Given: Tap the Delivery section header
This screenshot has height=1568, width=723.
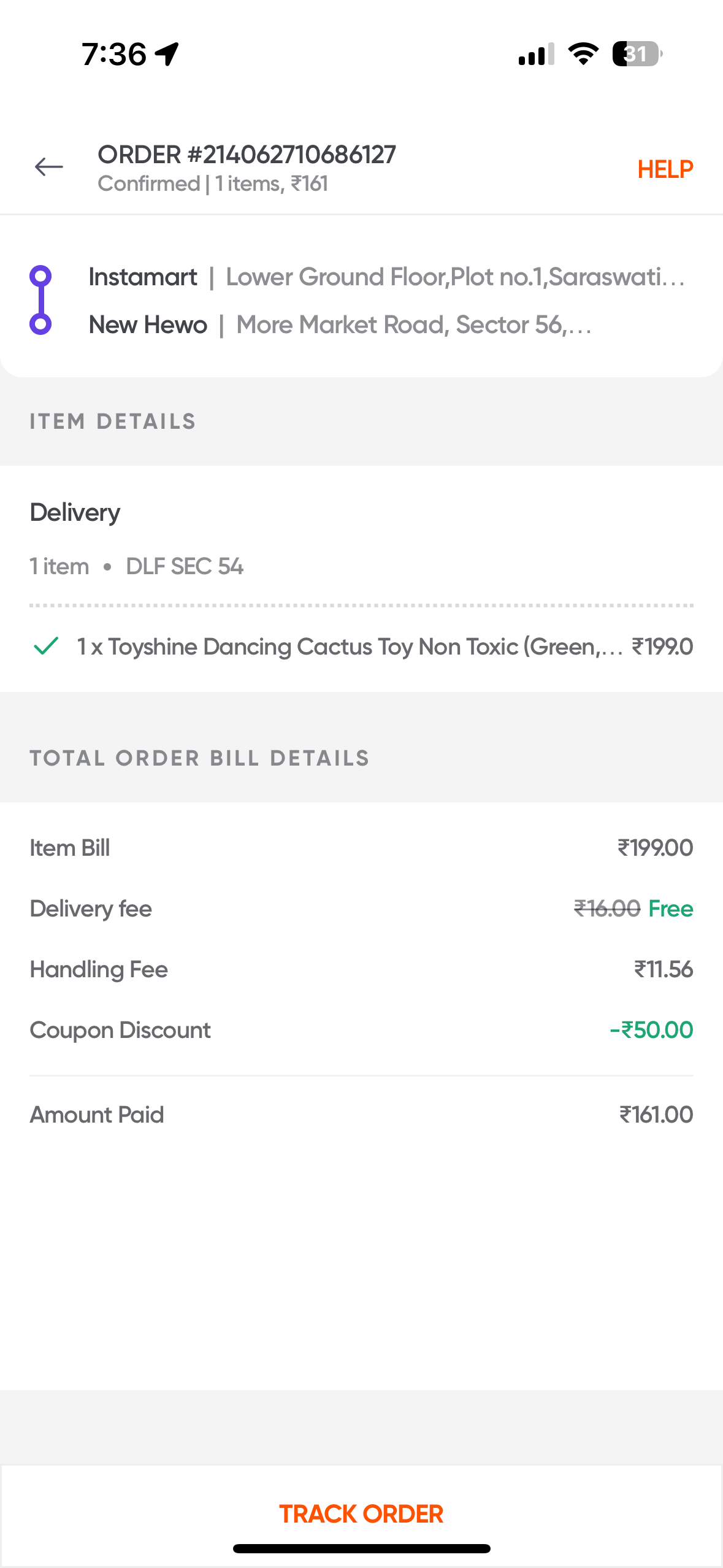Looking at the screenshot, I should 75,512.
